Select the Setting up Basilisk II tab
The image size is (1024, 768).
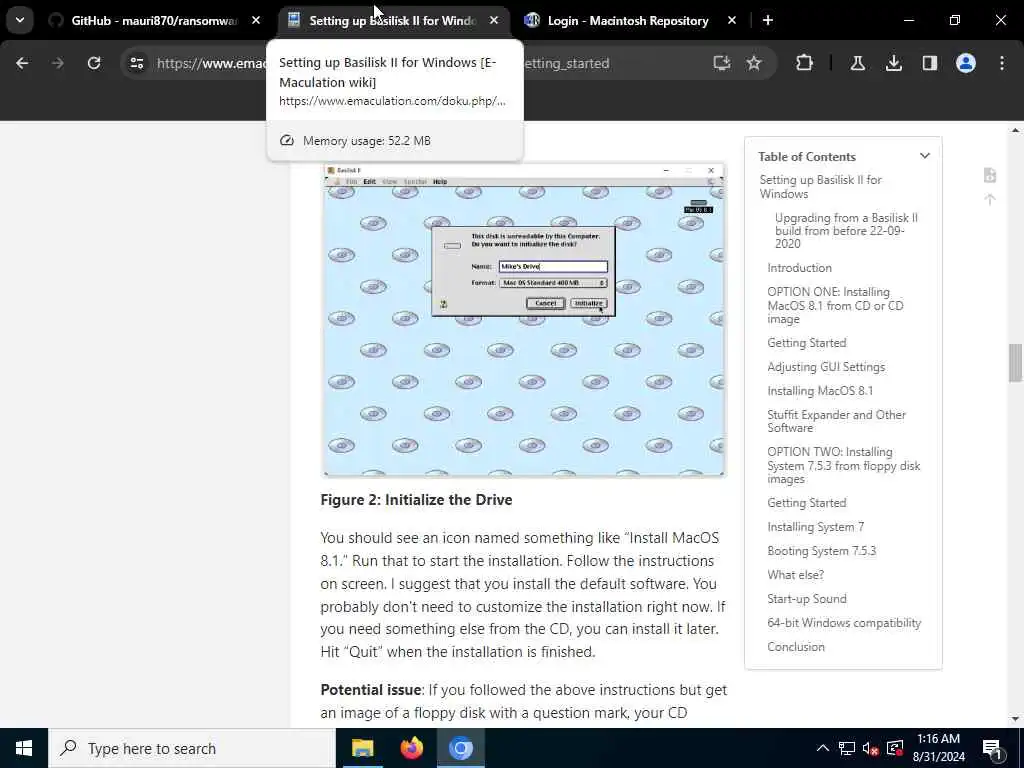click(393, 21)
